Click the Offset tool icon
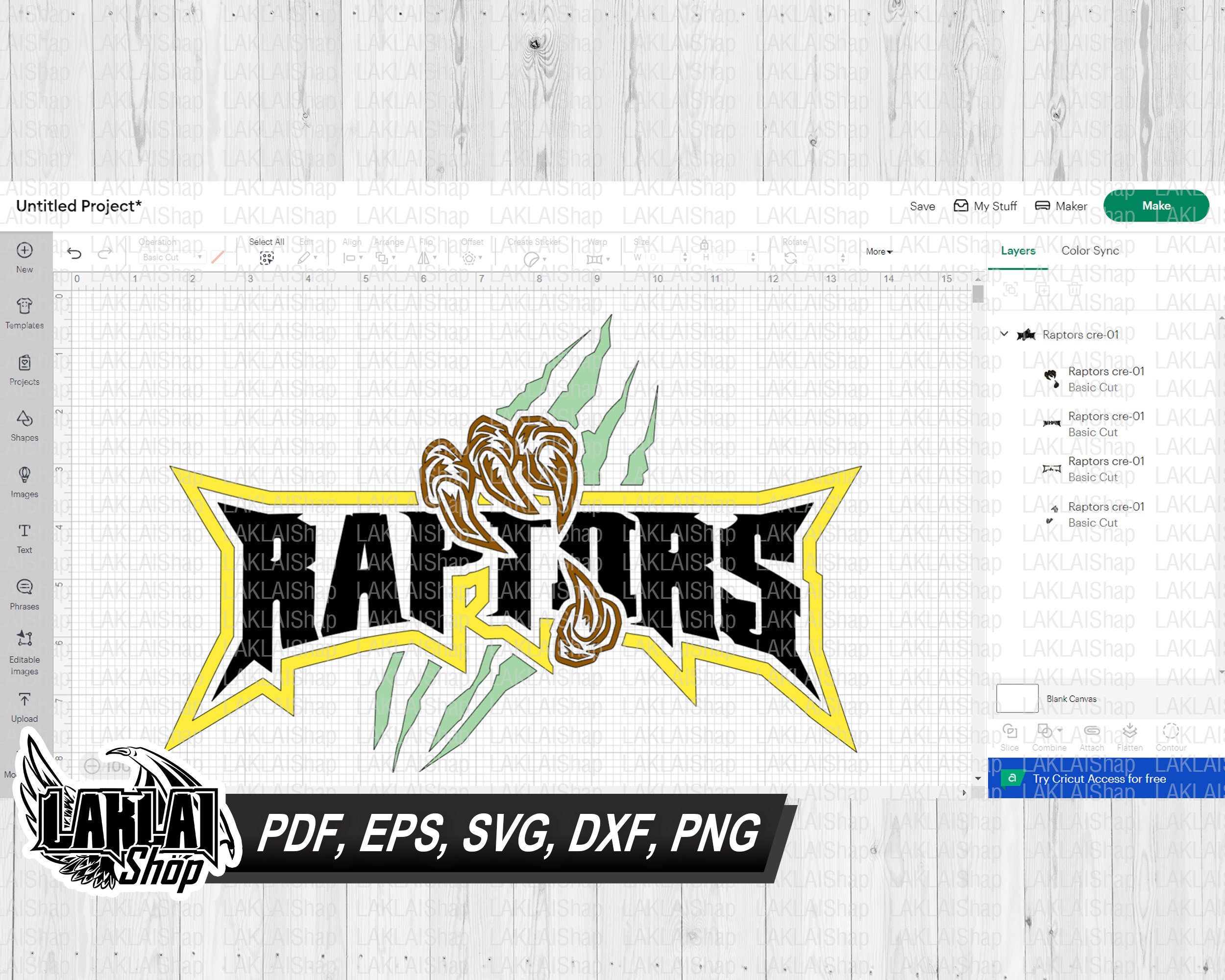The height and width of the screenshot is (980, 1225). pos(469,259)
